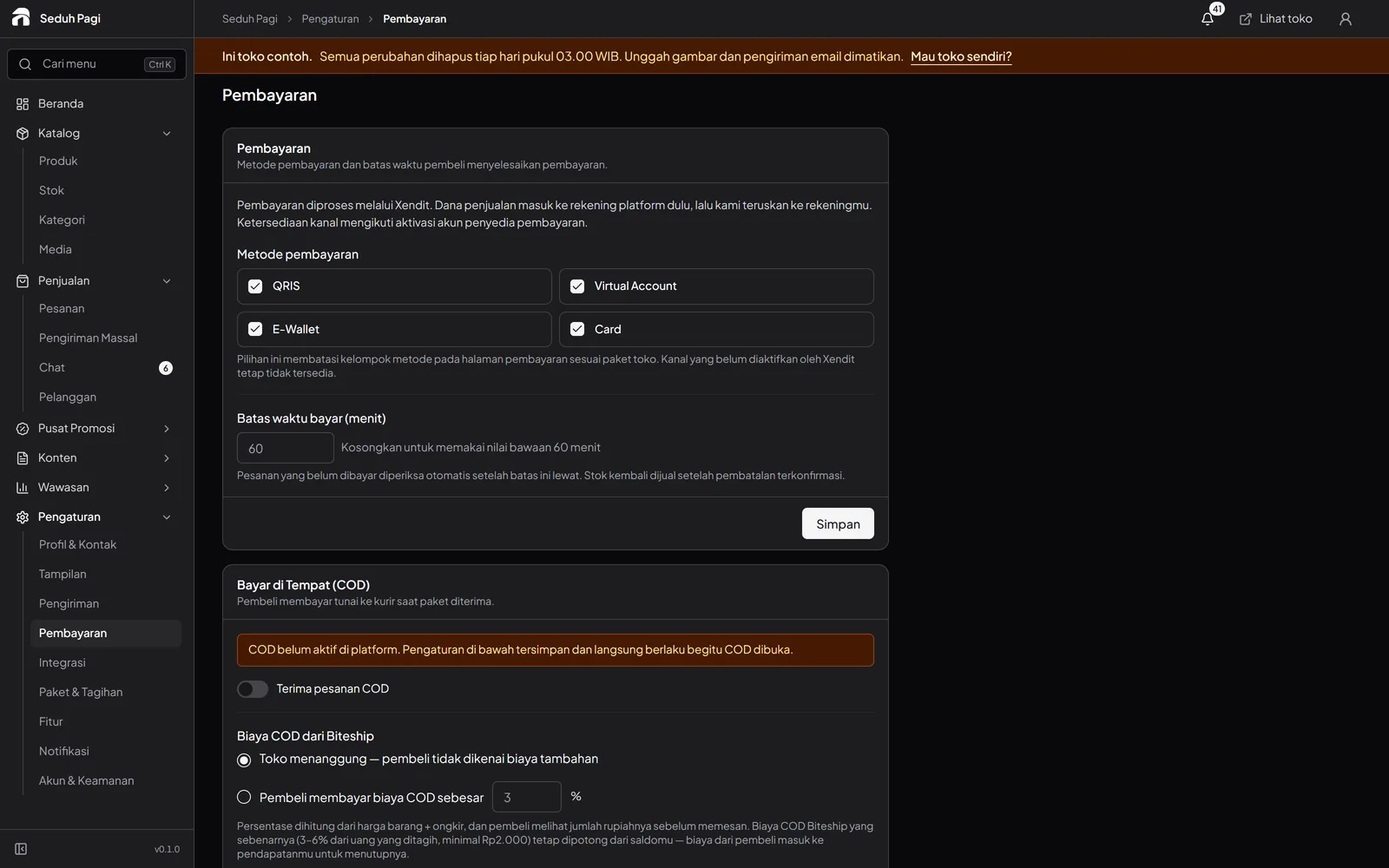This screenshot has width=1389, height=868.
Task: Collapse the Pengaturan menu chevron
Action: click(167, 517)
